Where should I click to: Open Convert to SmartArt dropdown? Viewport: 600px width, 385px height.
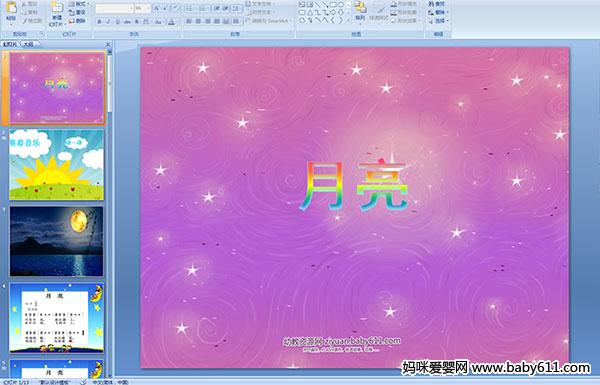(269, 21)
